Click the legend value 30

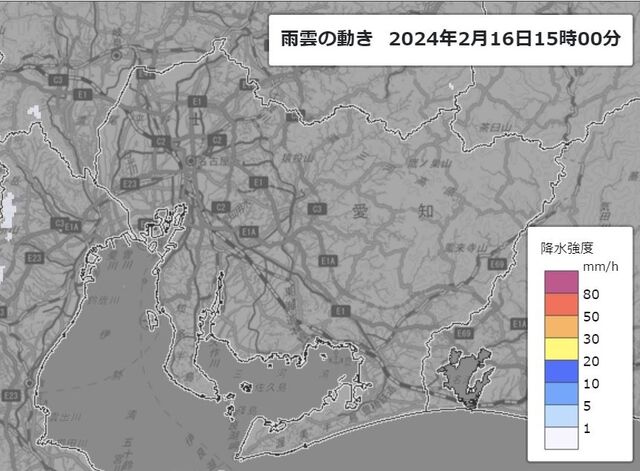[x=591, y=339]
